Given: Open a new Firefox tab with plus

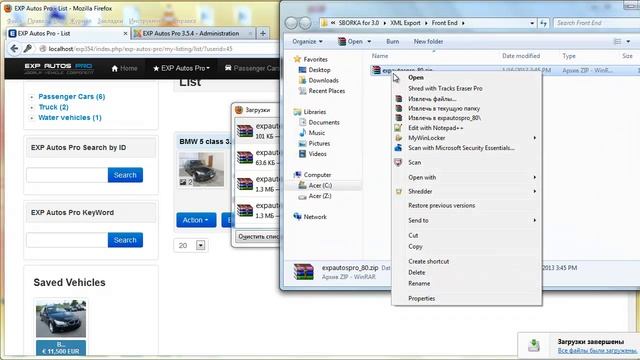Looking at the screenshot, I should click(263, 33).
